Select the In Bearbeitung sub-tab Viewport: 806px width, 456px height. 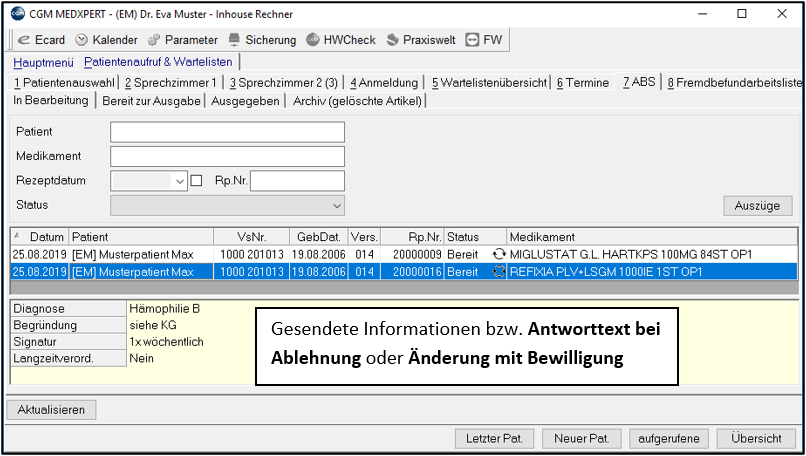(50, 100)
